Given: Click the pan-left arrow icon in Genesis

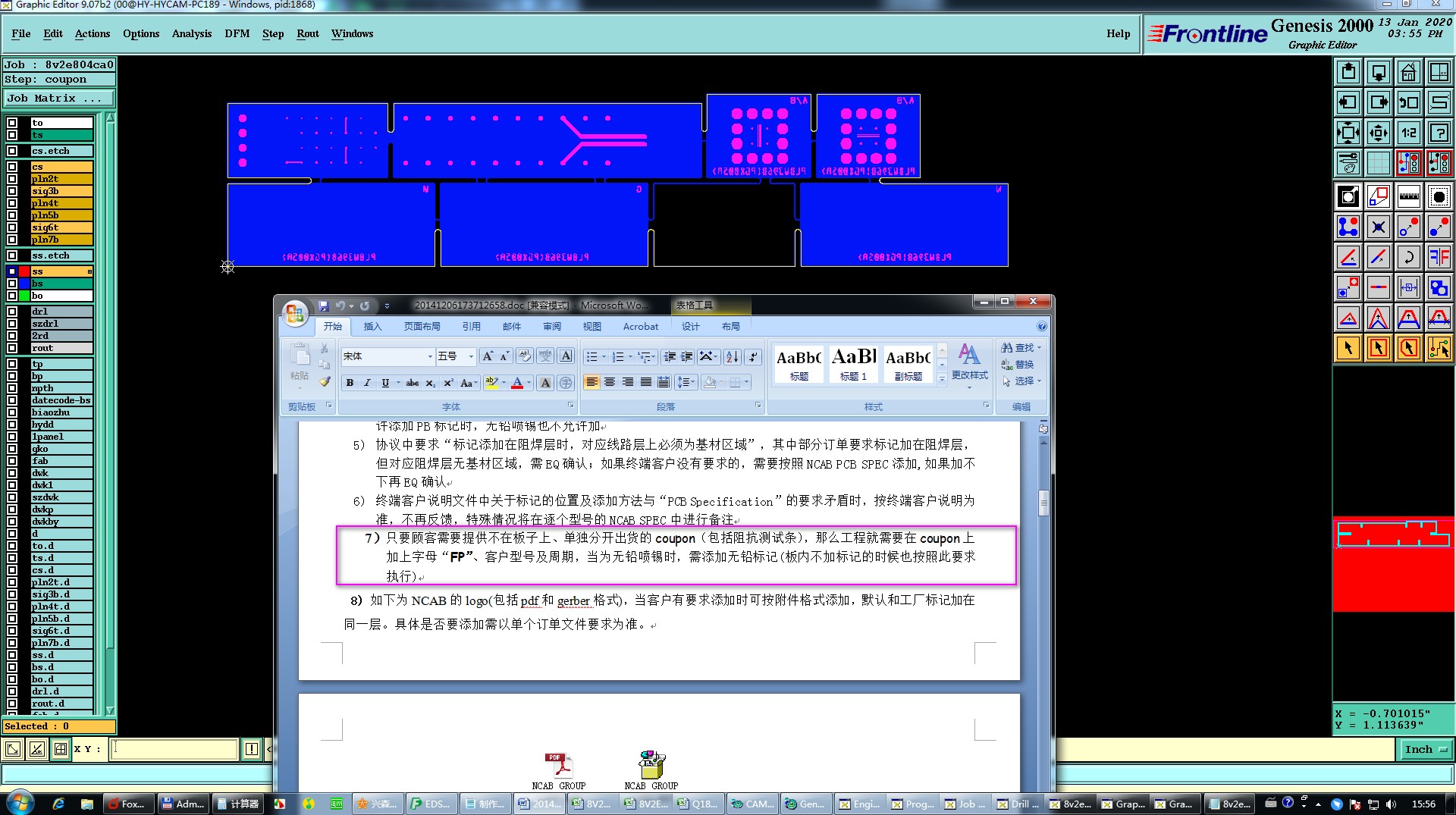Looking at the screenshot, I should (1348, 102).
